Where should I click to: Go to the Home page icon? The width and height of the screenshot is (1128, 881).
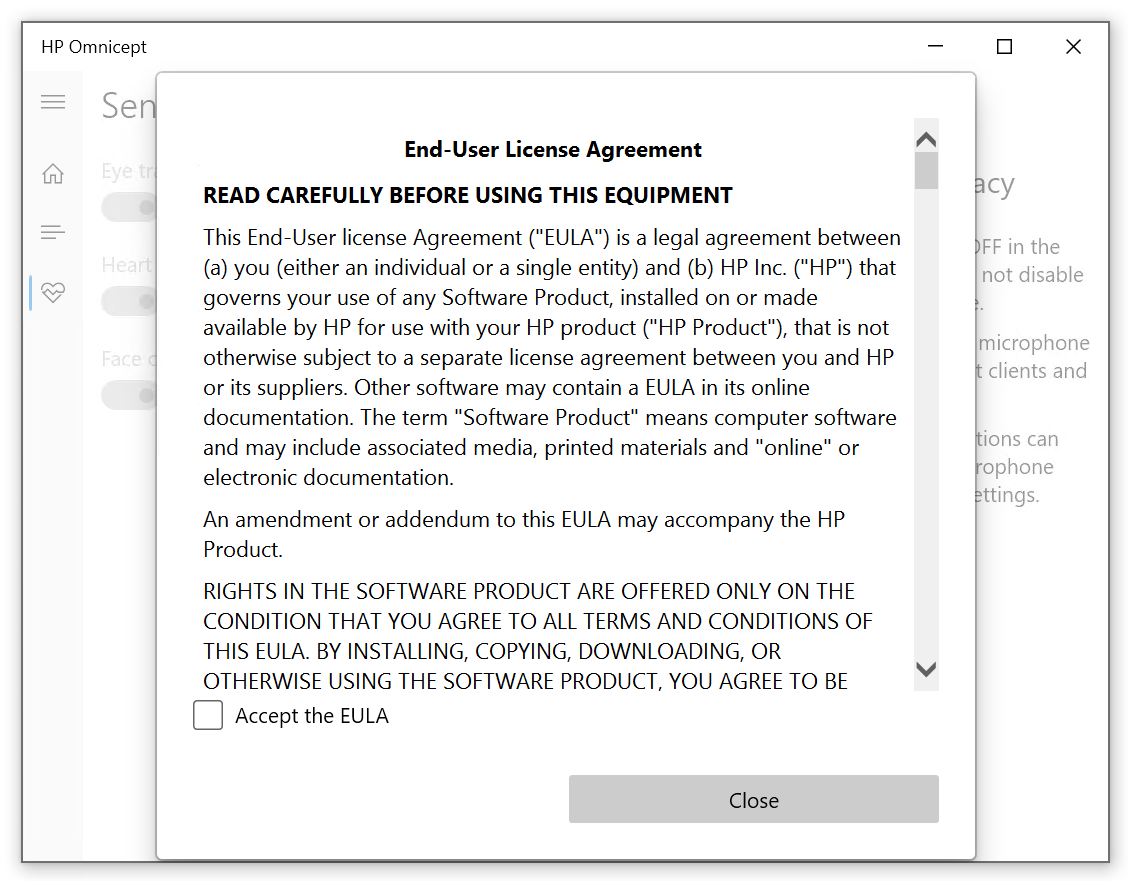[53, 174]
